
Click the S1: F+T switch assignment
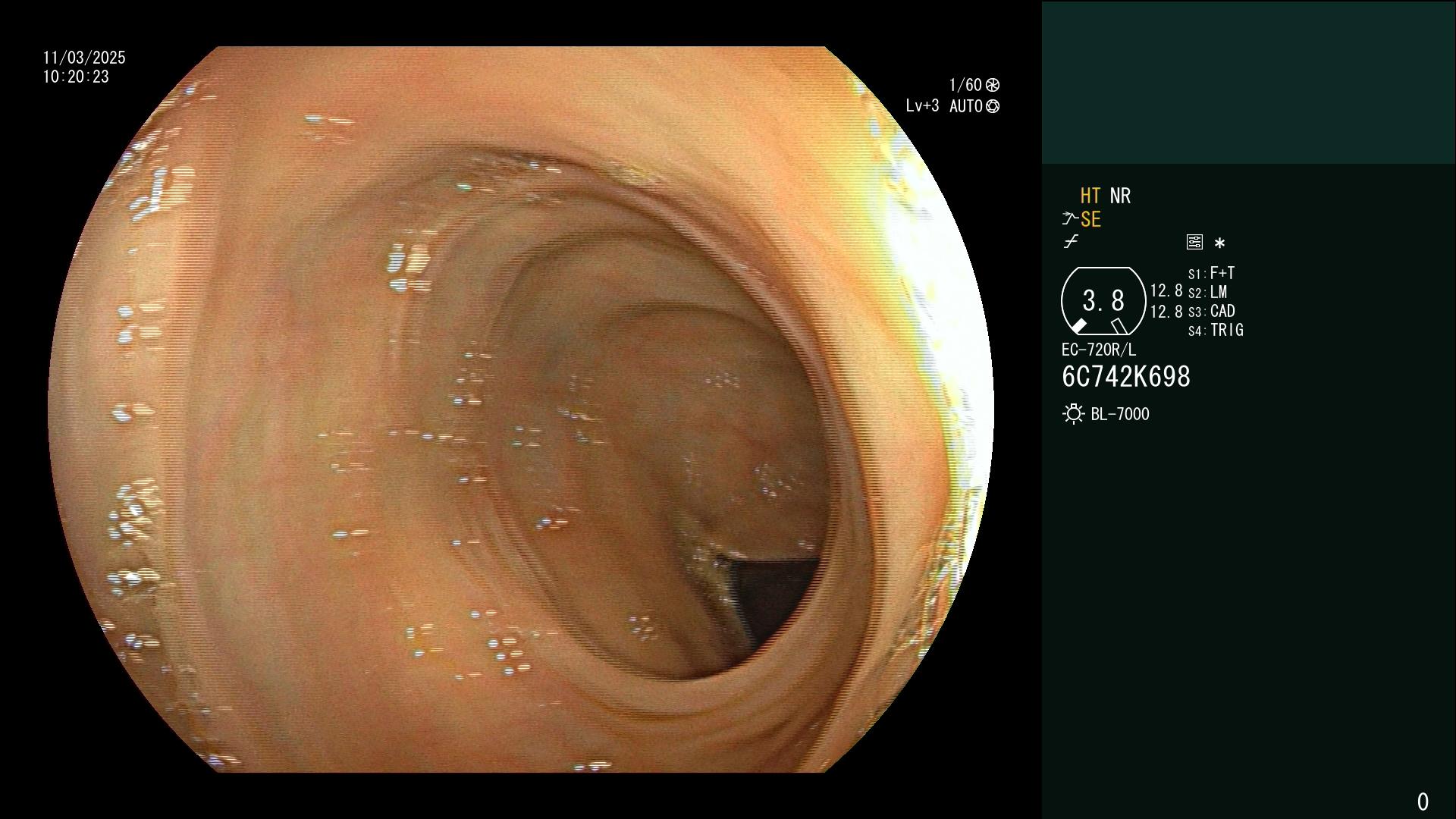click(x=1211, y=273)
